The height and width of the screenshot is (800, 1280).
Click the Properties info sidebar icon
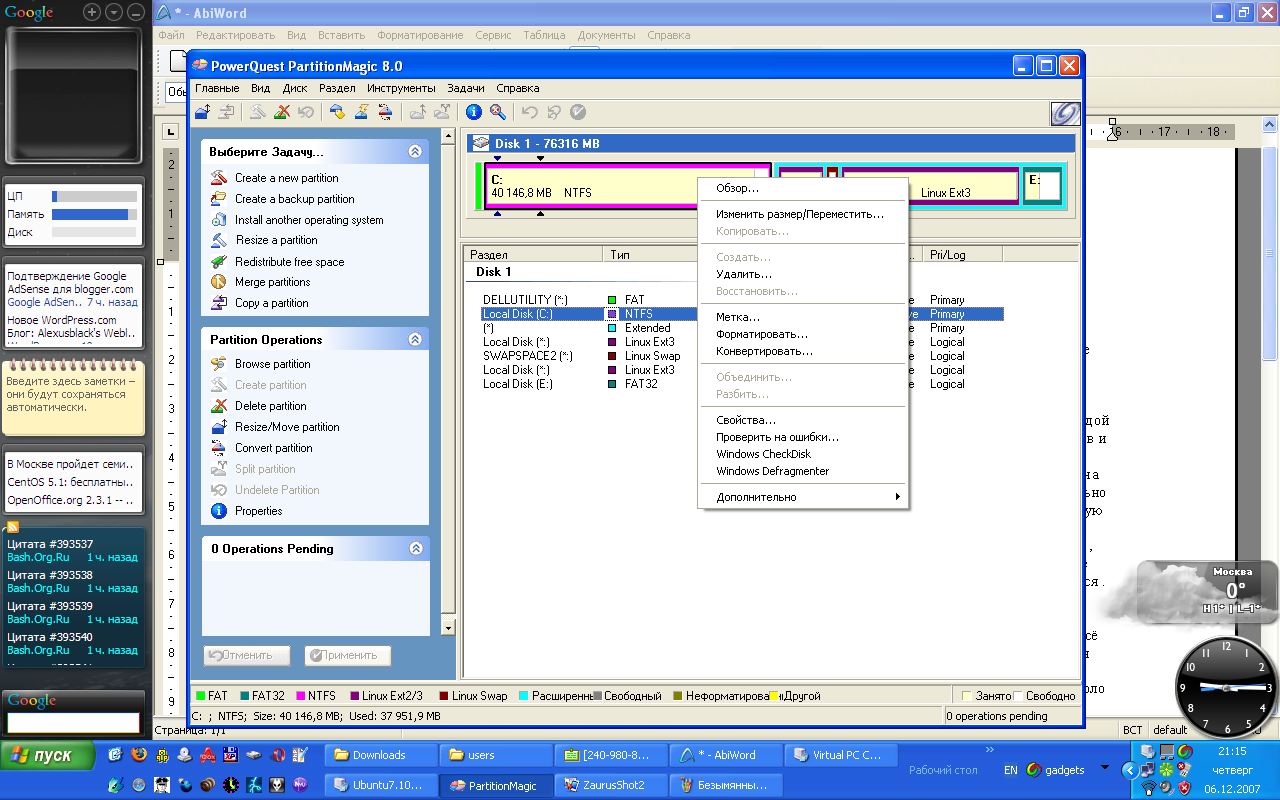coord(219,511)
